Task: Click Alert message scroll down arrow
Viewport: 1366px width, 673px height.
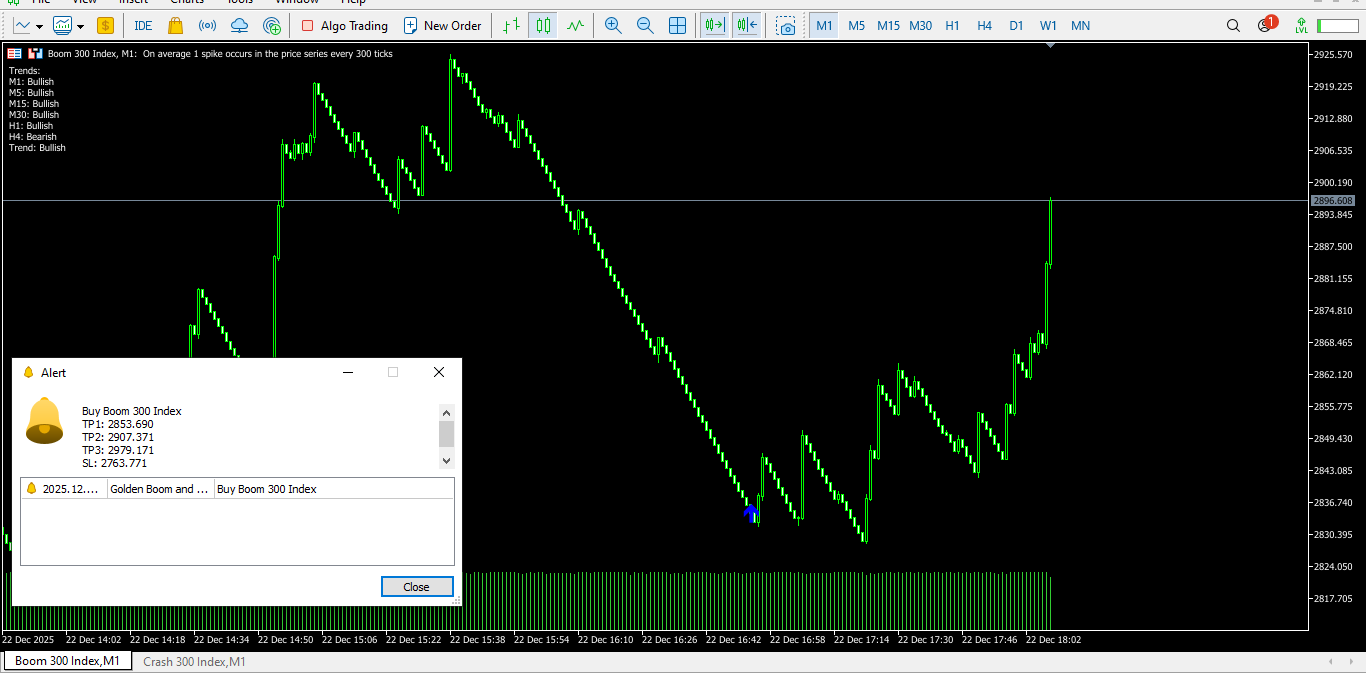Action: (447, 461)
